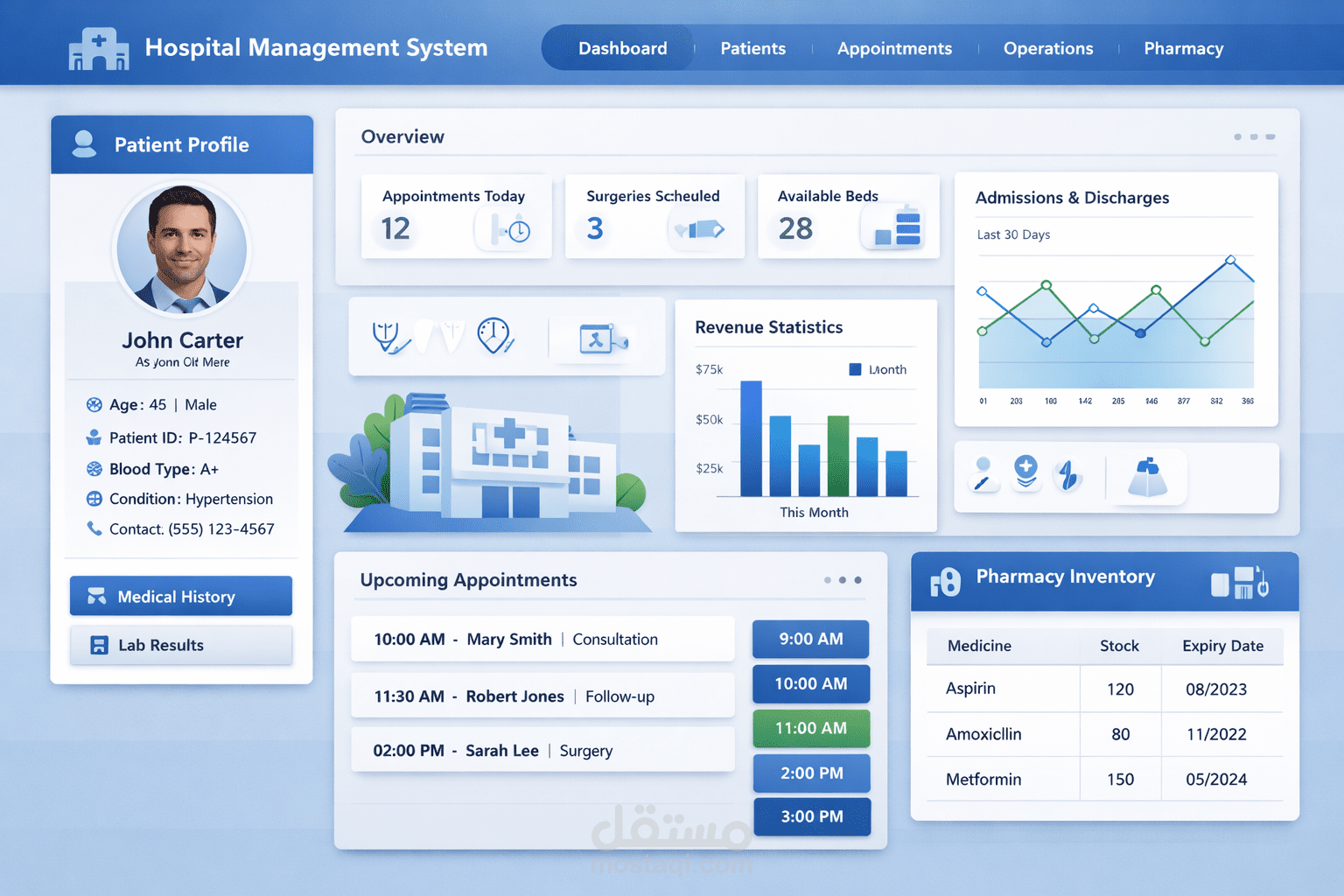
Task: Click the patient edit icon below Admissions chart
Action: point(983,474)
